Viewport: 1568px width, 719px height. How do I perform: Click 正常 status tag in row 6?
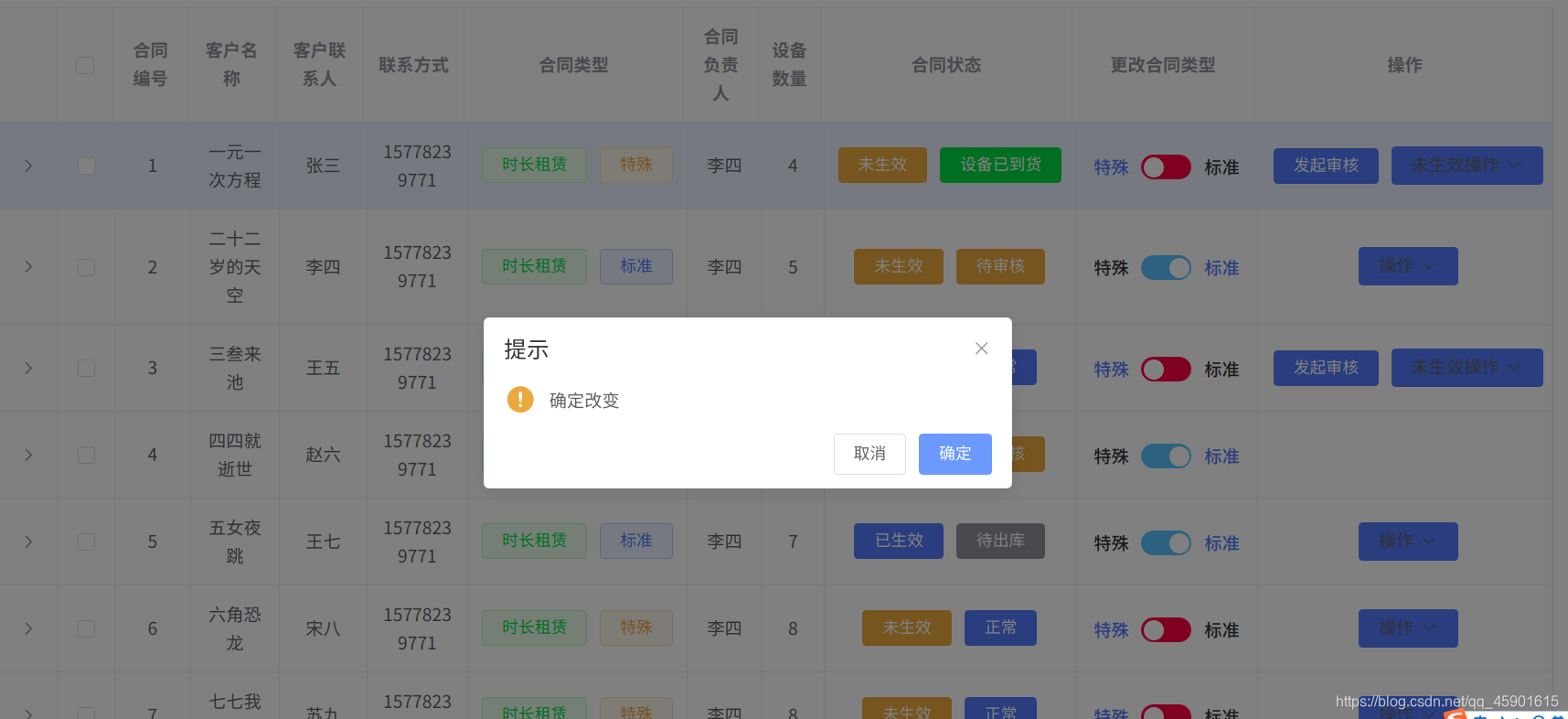(x=1000, y=628)
